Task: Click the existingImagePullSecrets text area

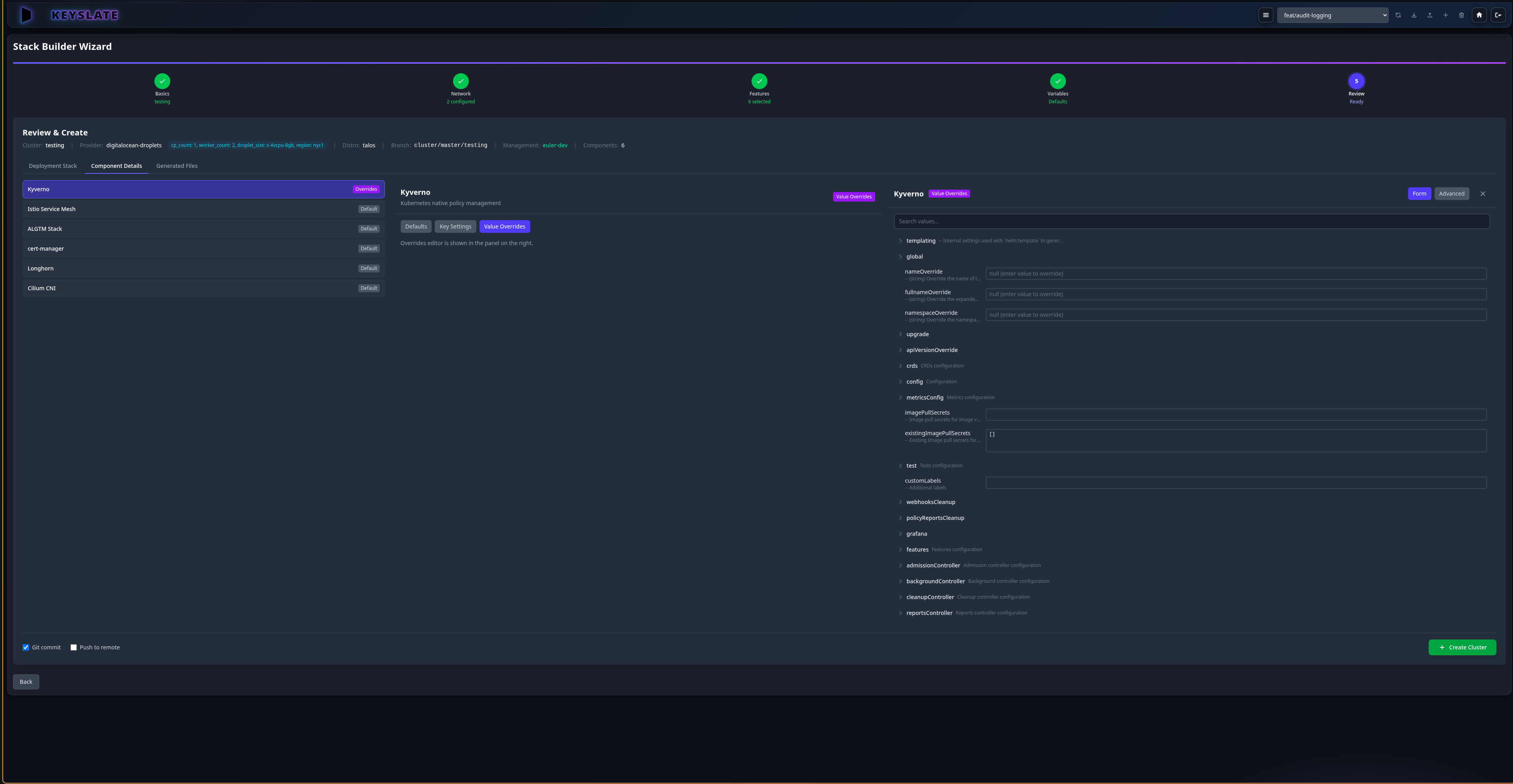Action: point(1236,440)
